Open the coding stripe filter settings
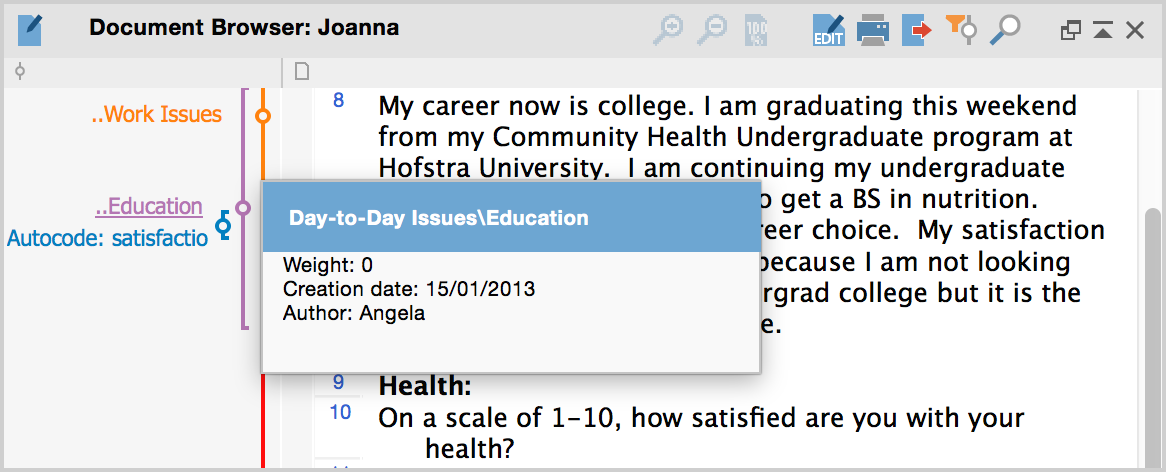The image size is (1166, 472). click(x=961, y=30)
